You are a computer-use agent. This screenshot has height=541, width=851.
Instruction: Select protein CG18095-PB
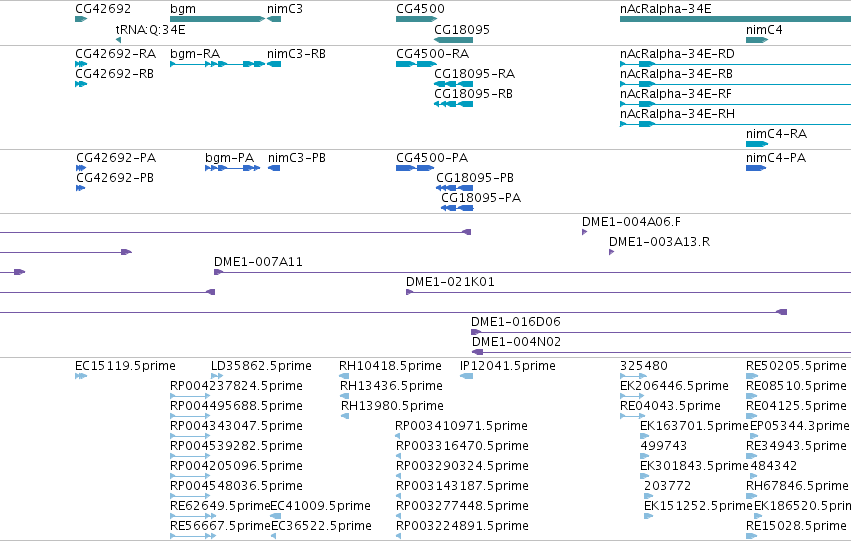475,178
